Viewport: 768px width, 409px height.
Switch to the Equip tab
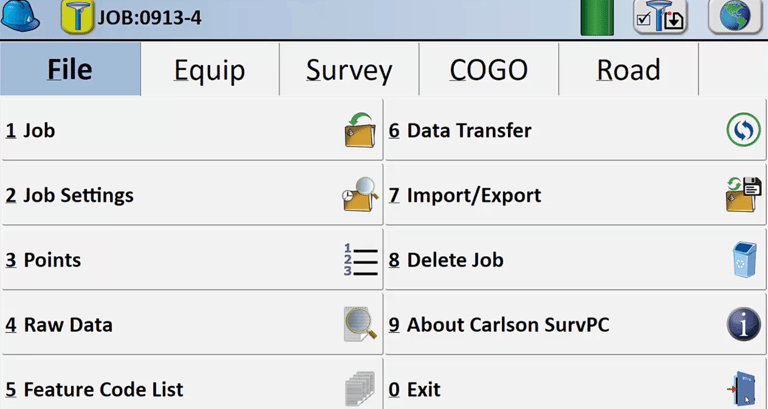click(x=210, y=70)
